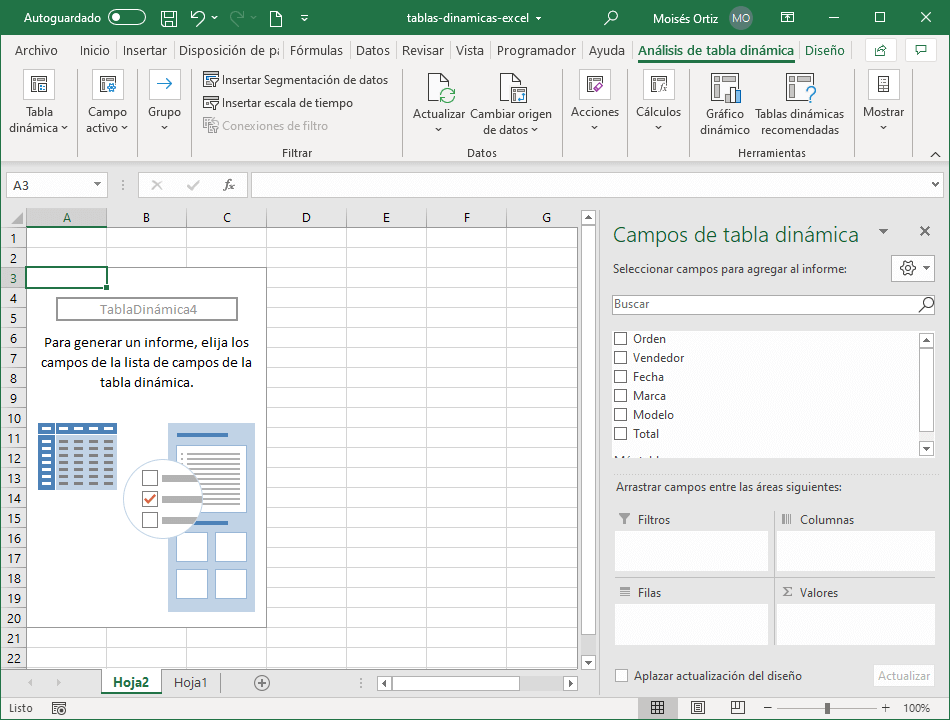Click the Grupo arrow icon
The height and width of the screenshot is (720, 950).
tap(164, 84)
